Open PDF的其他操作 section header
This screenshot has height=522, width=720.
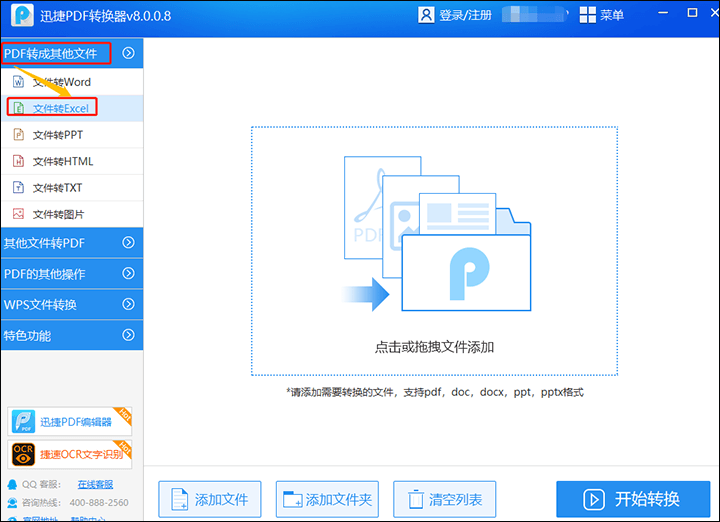tap(45, 274)
